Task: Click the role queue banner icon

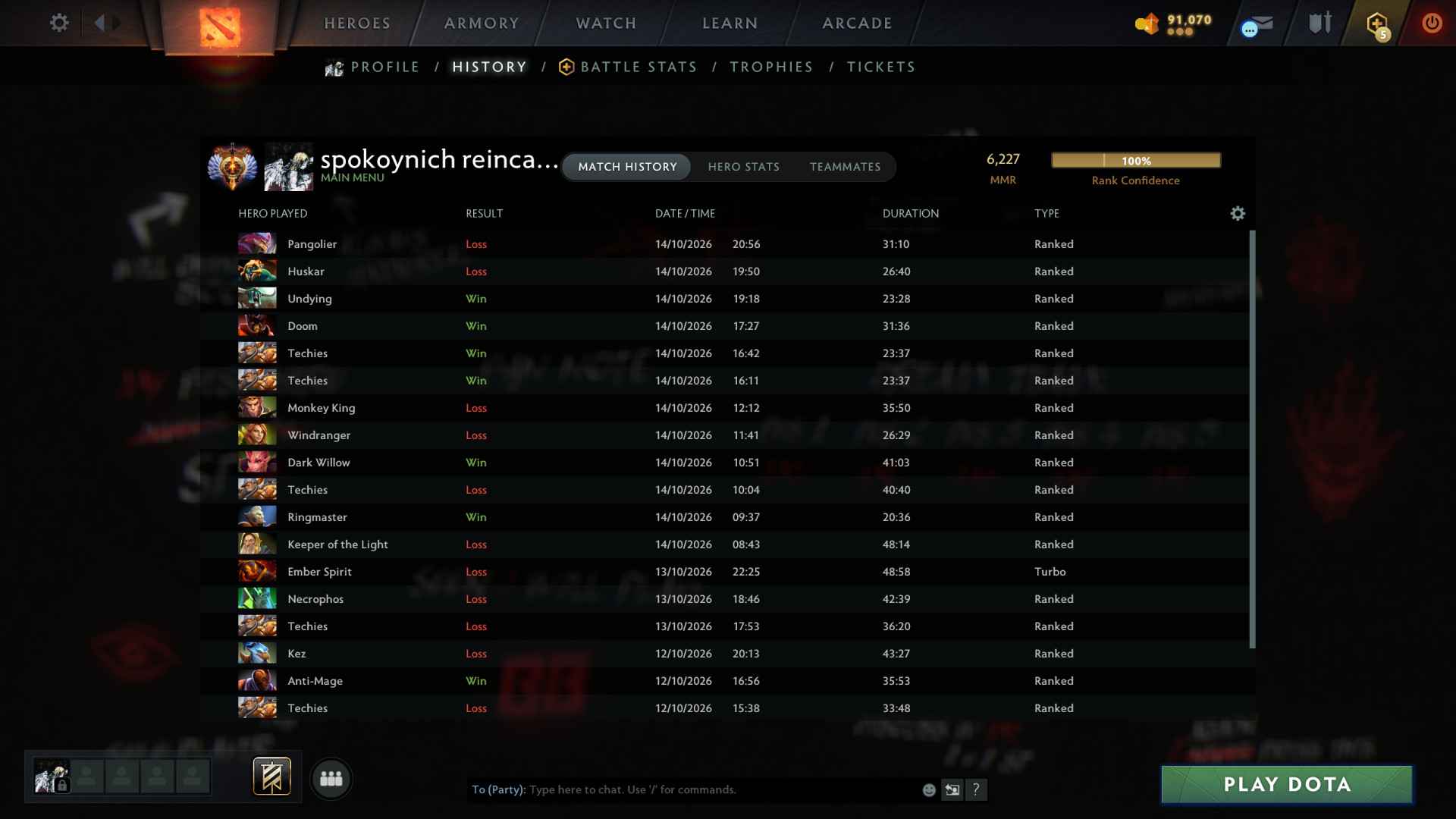Action: point(271,777)
